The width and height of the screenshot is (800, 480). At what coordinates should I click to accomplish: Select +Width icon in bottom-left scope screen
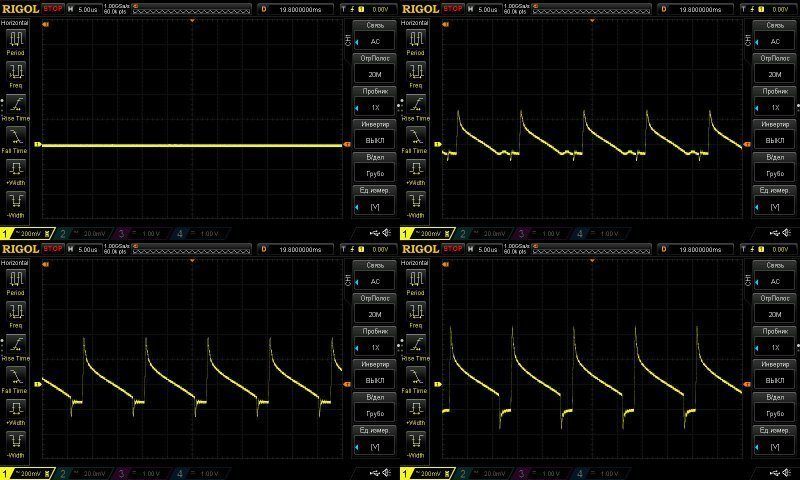point(16,409)
